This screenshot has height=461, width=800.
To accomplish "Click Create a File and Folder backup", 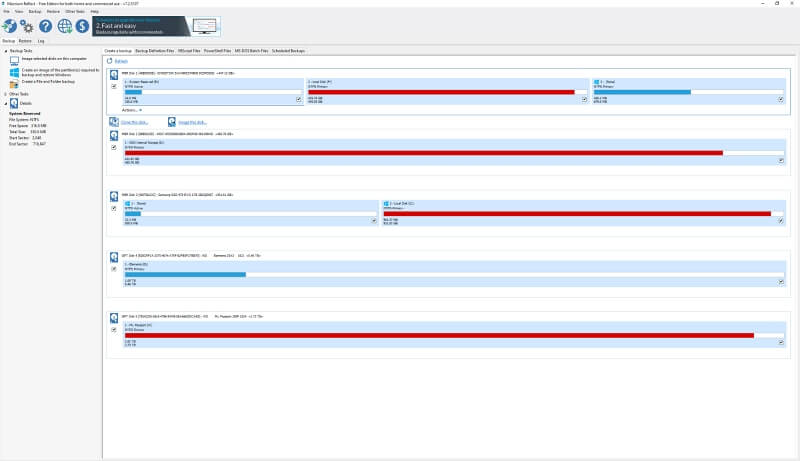I will tap(48, 82).
